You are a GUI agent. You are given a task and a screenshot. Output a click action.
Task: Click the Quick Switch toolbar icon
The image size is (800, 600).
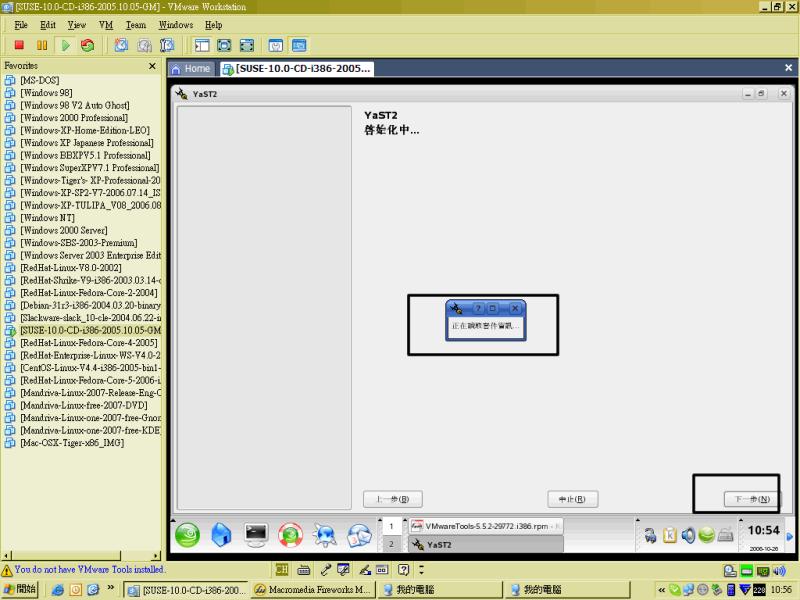point(224,45)
